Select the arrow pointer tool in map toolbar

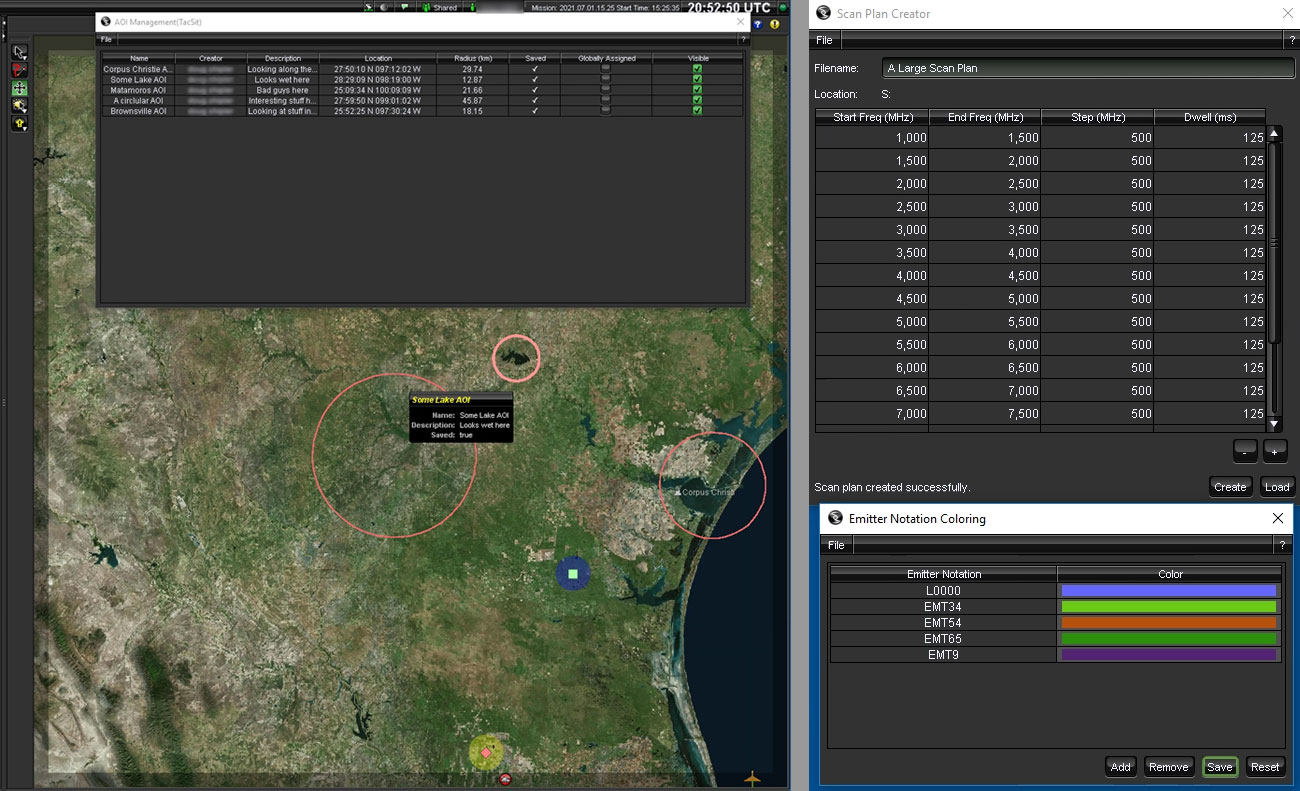(x=19, y=52)
